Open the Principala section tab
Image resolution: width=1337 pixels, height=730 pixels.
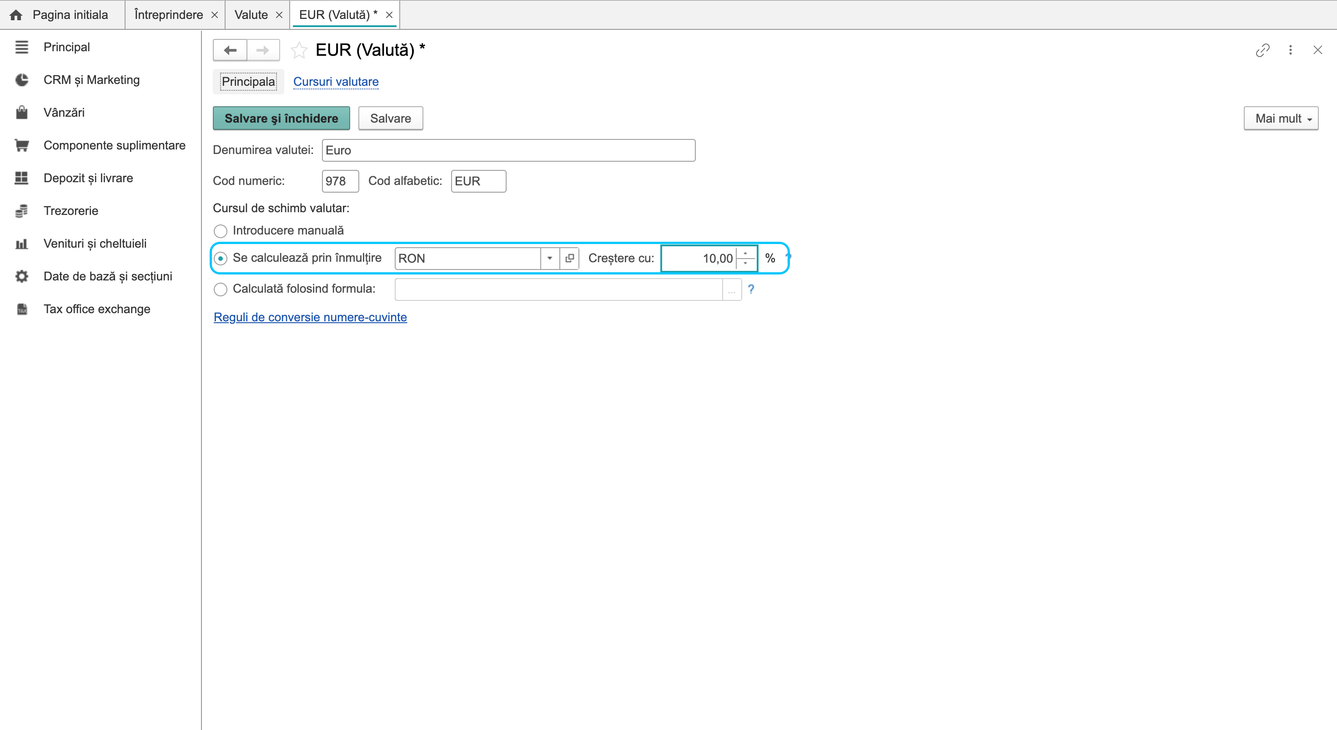(248, 82)
